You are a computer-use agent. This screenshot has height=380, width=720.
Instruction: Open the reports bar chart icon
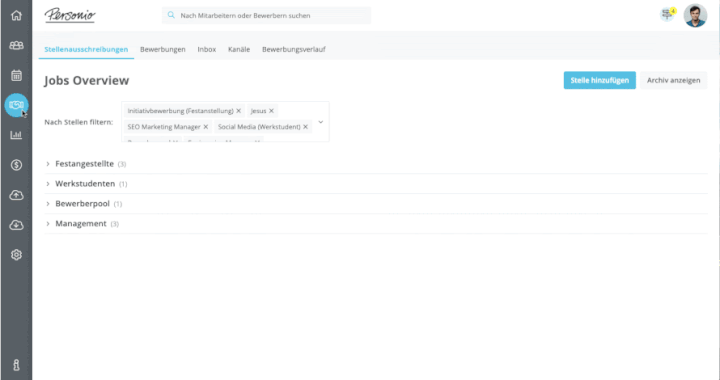click(x=16, y=135)
